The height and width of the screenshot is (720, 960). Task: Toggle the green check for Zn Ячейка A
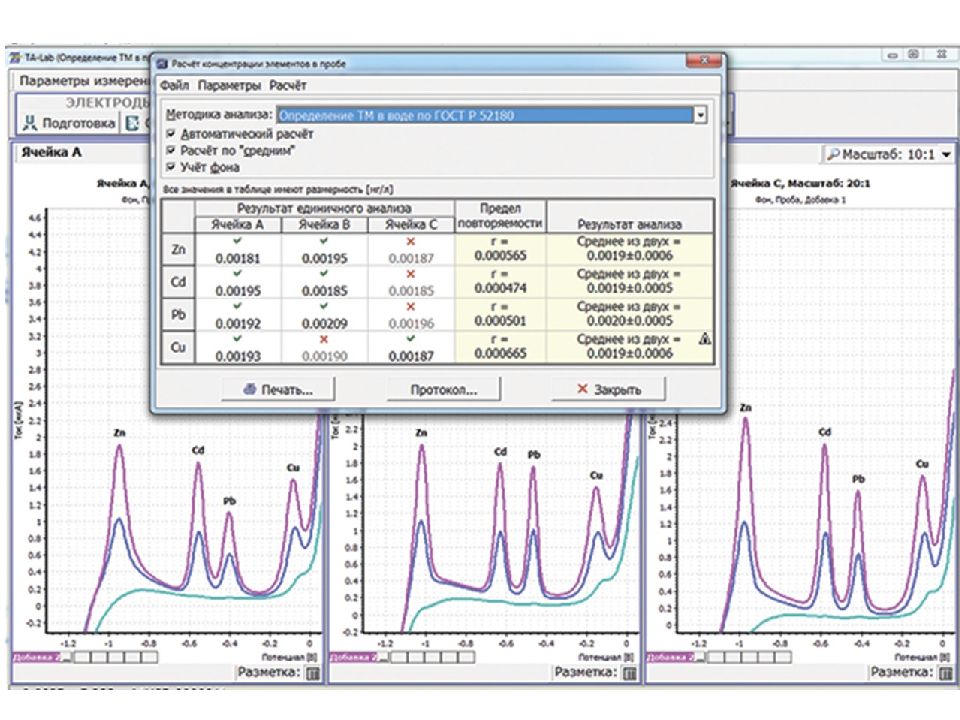[x=238, y=241]
